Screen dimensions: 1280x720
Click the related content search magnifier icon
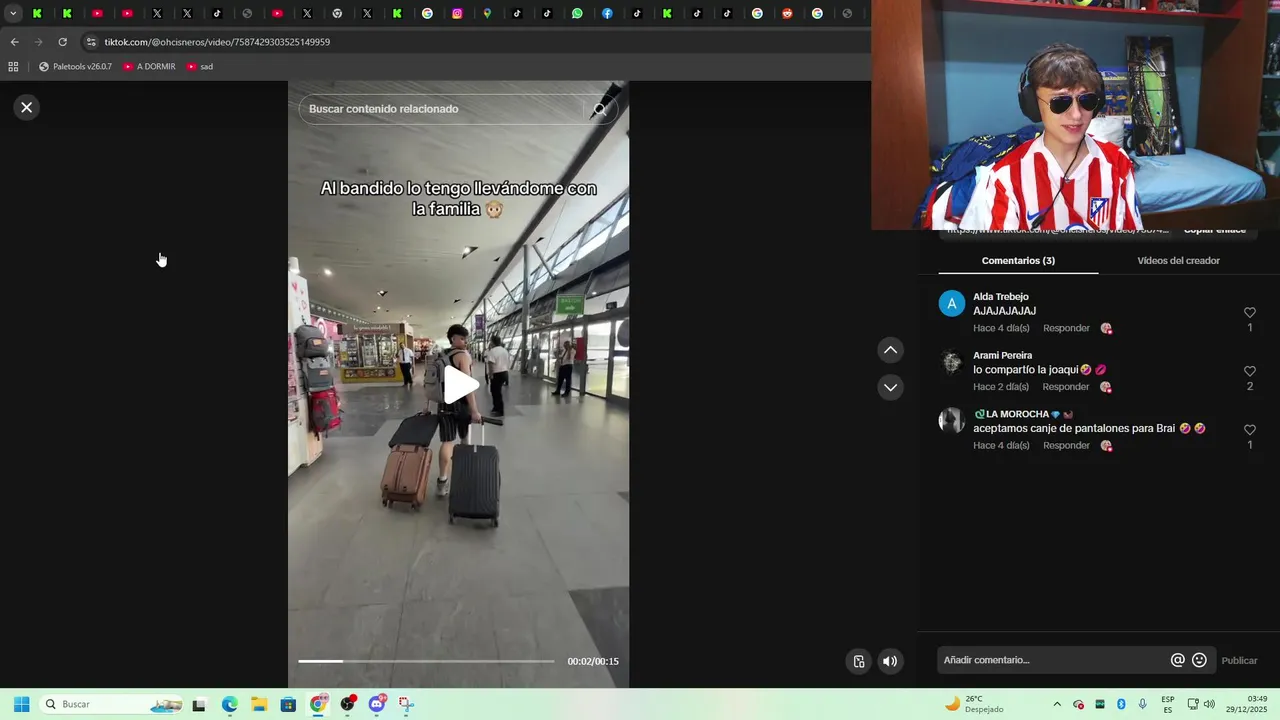pos(600,109)
